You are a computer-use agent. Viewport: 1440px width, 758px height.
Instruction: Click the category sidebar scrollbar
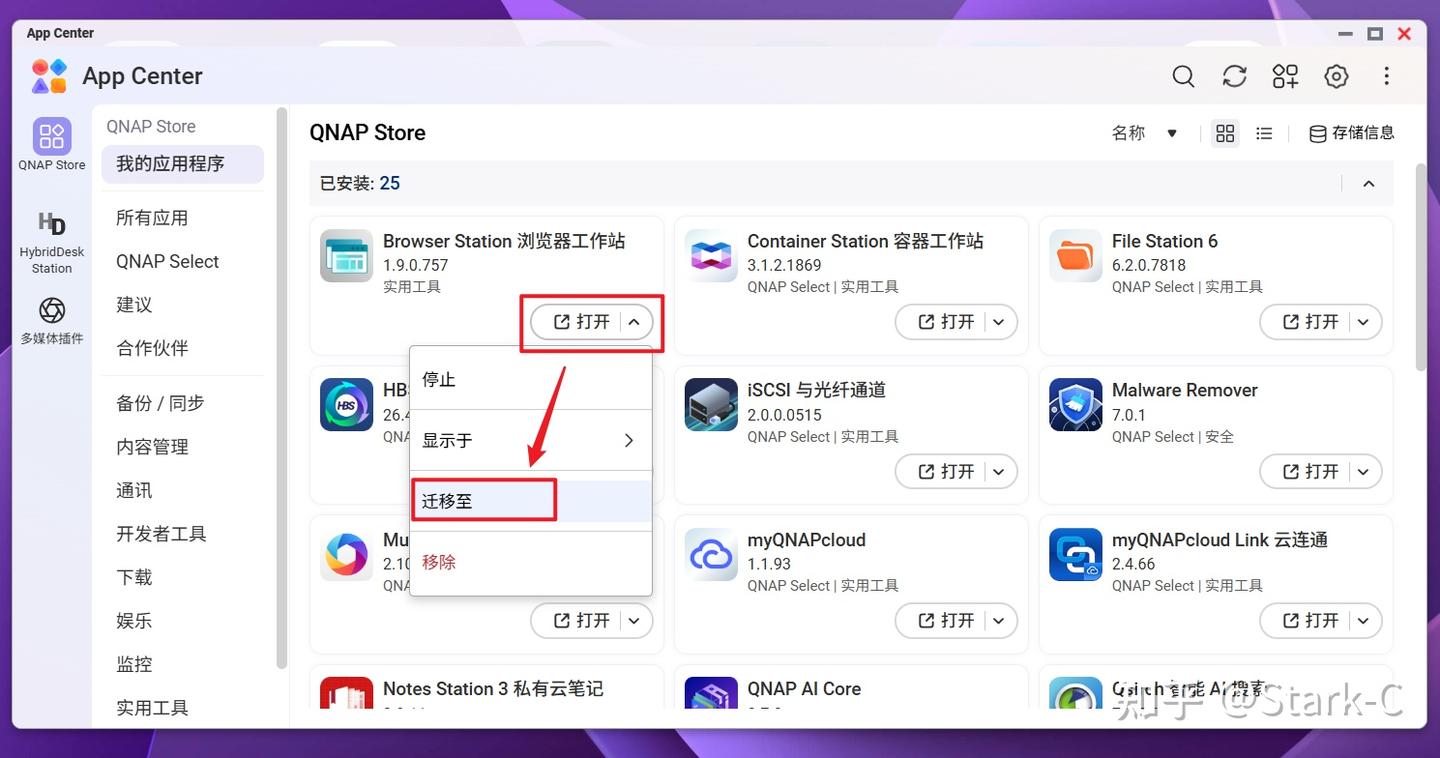point(282,388)
